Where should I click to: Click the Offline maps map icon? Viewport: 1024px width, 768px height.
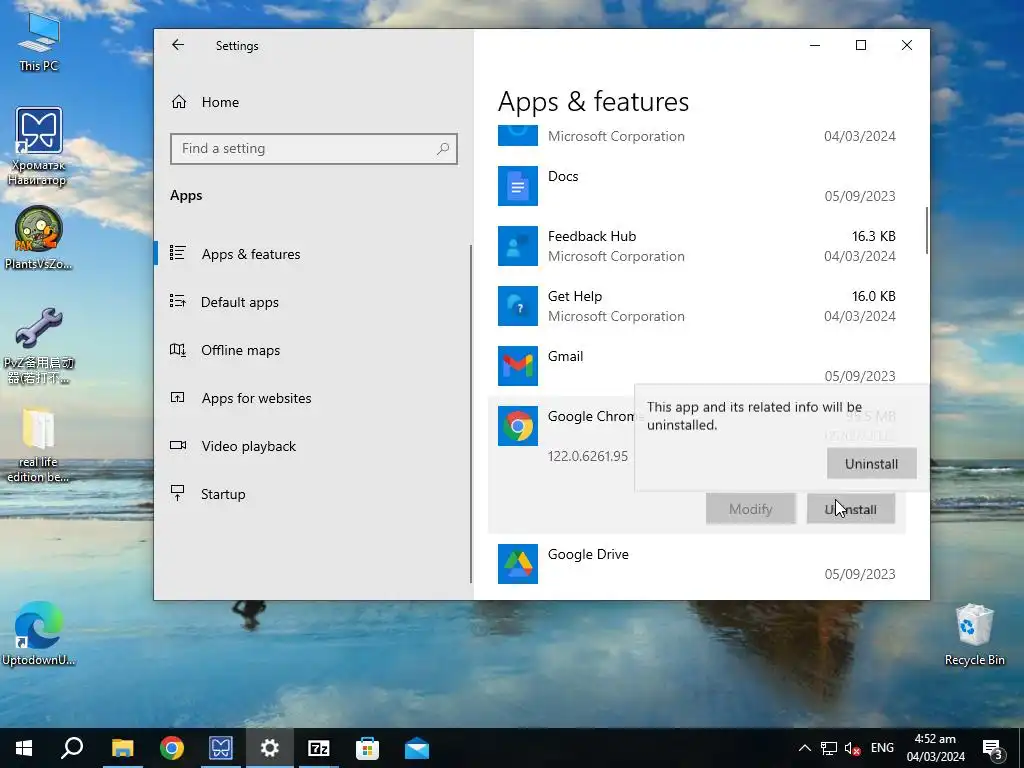click(178, 349)
